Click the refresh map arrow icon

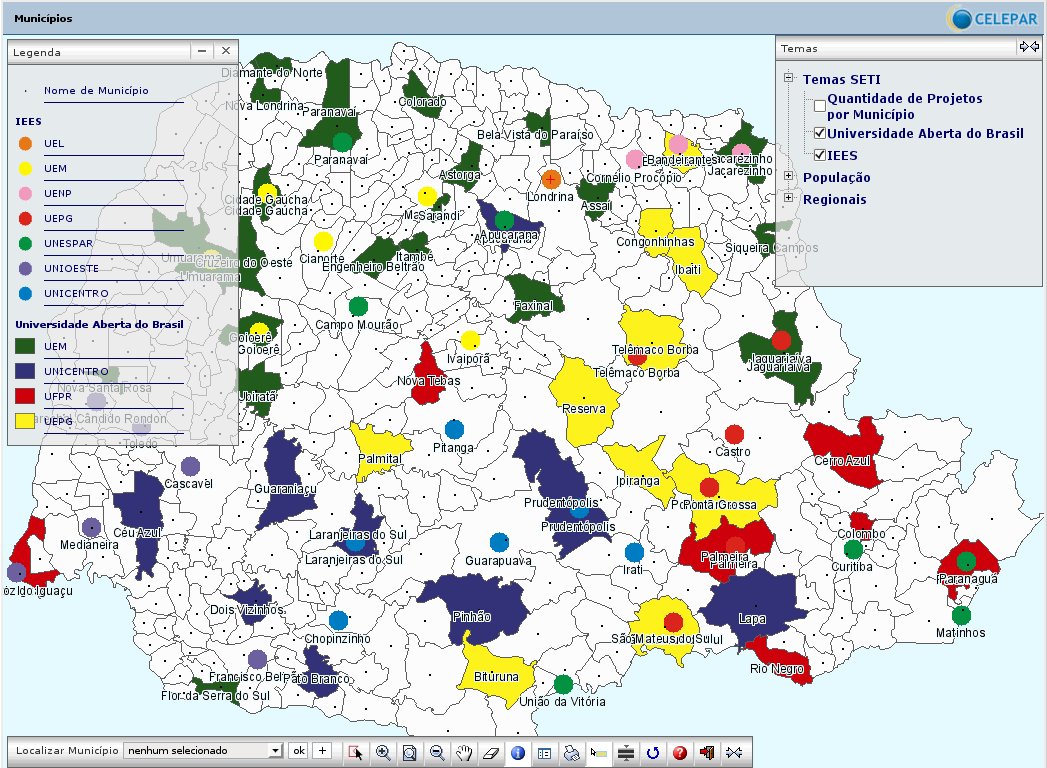[x=654, y=752]
